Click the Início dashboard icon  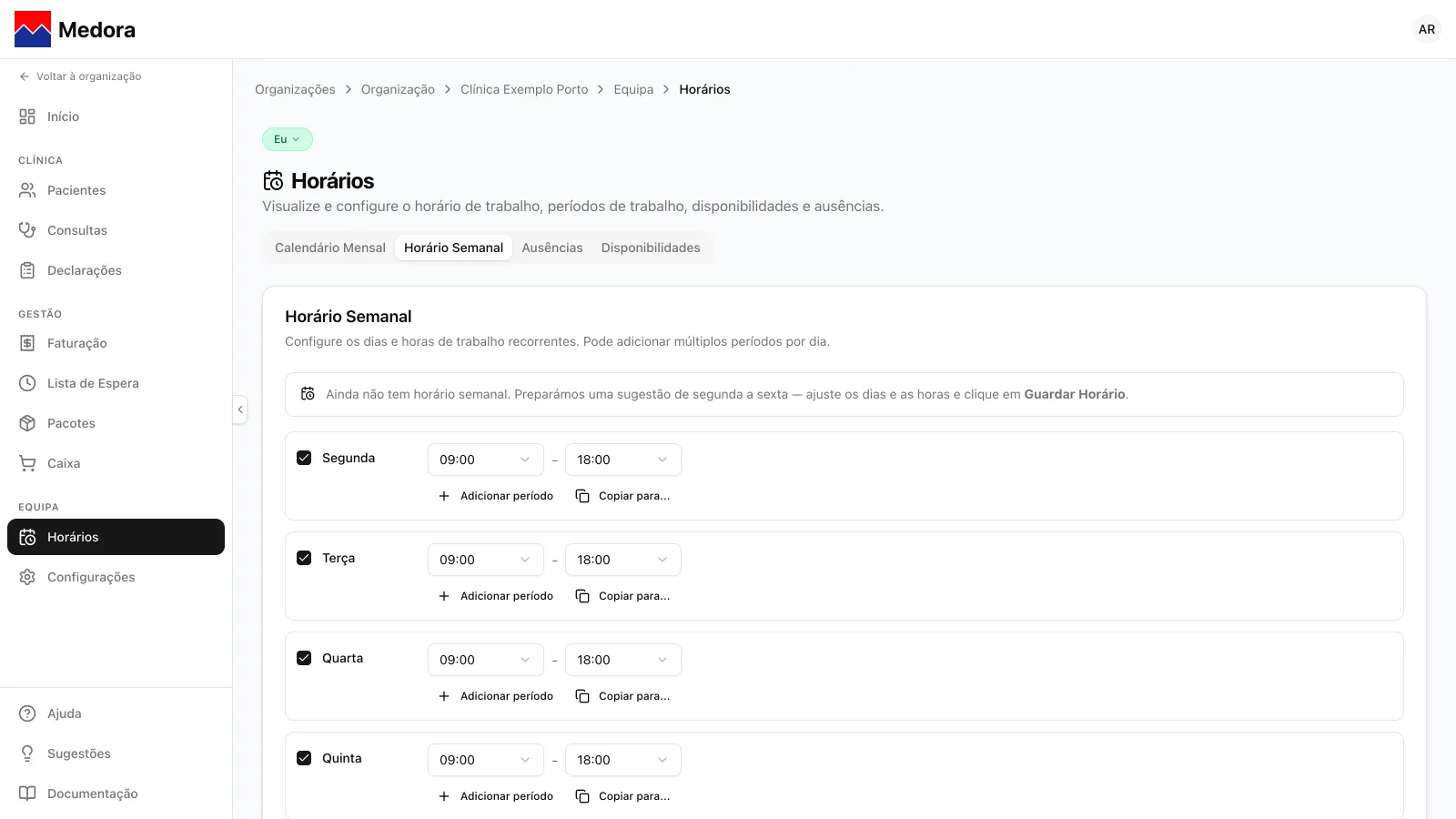[x=27, y=116]
